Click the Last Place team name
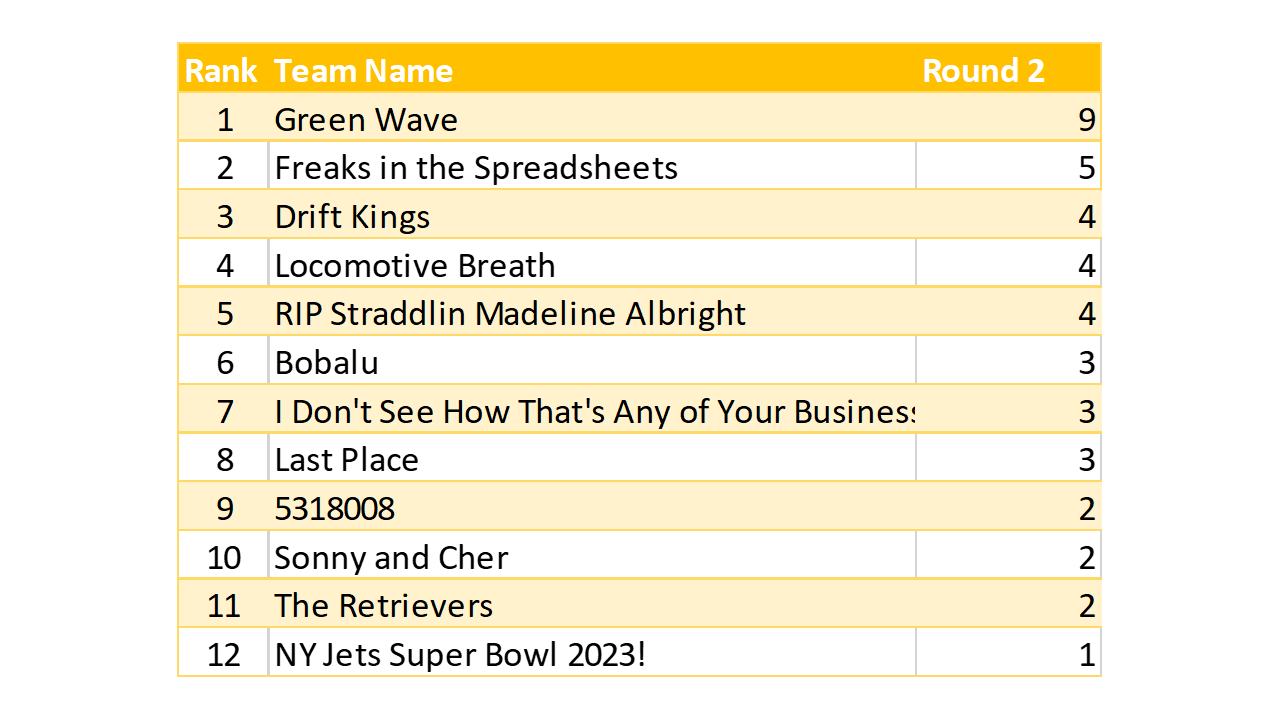The image size is (1280, 720). click(x=346, y=460)
